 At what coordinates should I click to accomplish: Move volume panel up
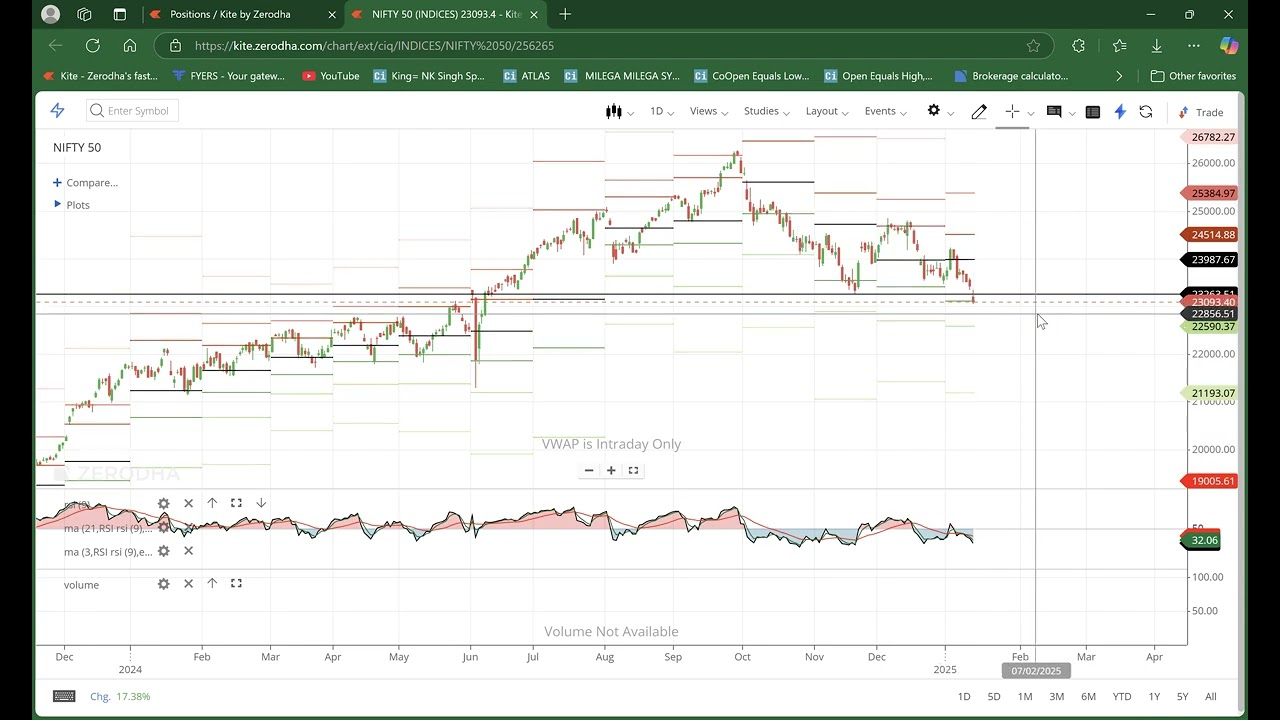[212, 584]
